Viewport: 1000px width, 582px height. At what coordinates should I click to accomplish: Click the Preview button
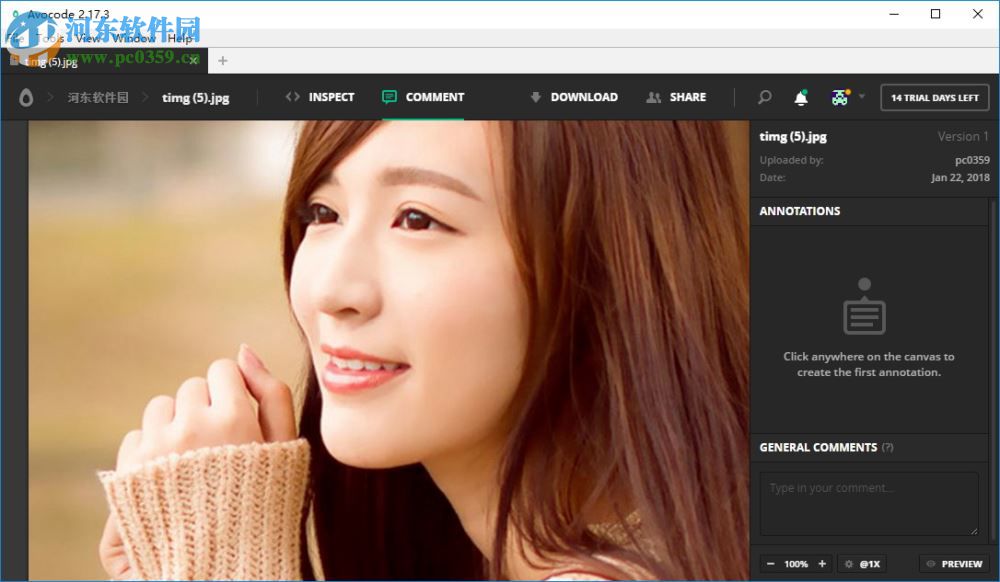tap(954, 564)
